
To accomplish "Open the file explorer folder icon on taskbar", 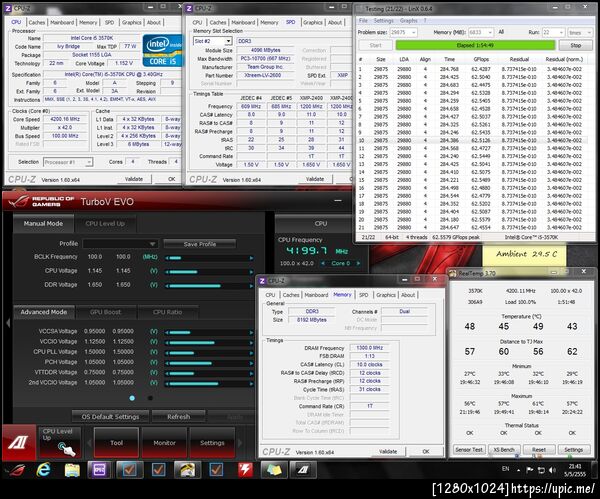I will pos(72,470).
